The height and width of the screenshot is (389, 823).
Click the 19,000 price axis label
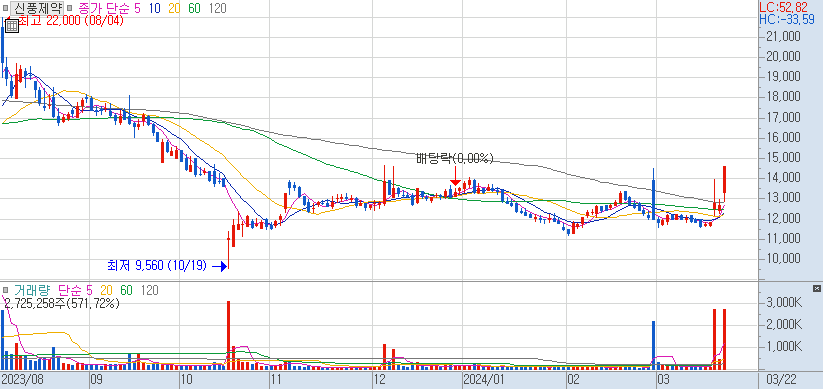784,77
